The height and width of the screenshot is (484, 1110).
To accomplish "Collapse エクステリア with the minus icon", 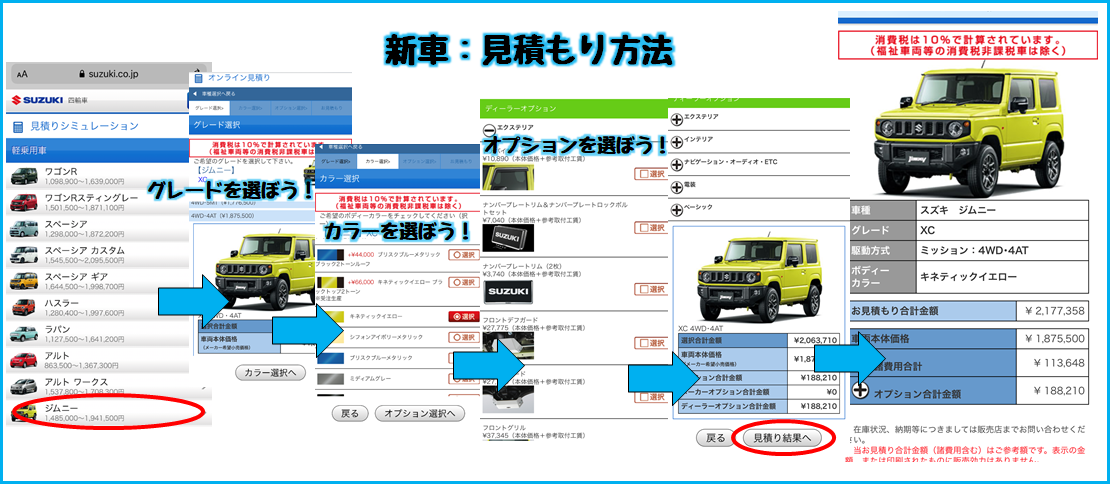I will (x=488, y=129).
